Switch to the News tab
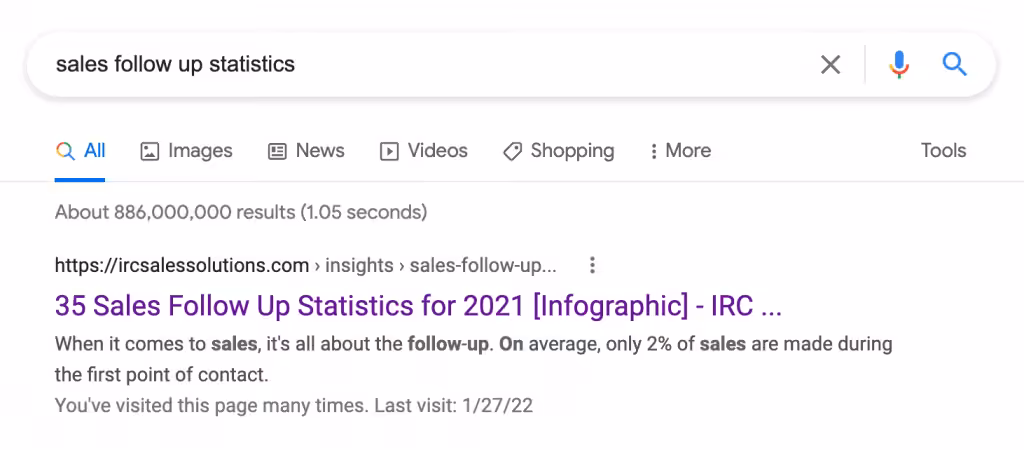 pos(320,151)
